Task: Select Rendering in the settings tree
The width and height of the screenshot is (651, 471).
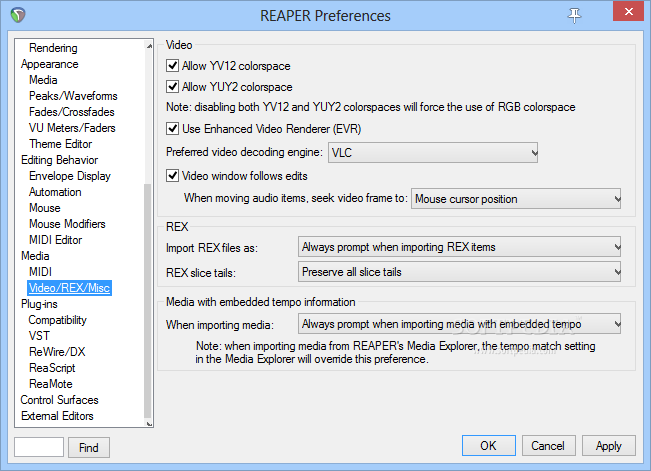Action: (x=53, y=48)
